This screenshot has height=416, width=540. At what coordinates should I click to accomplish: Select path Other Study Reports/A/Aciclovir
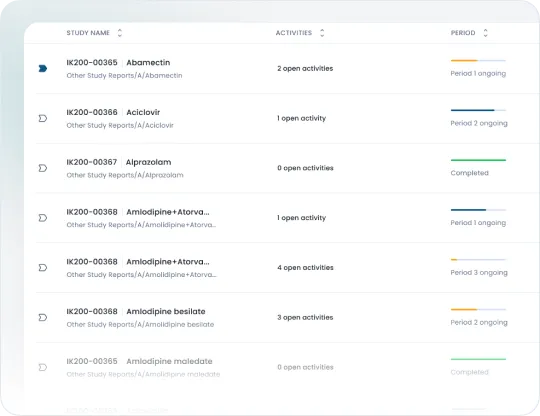click(120, 125)
